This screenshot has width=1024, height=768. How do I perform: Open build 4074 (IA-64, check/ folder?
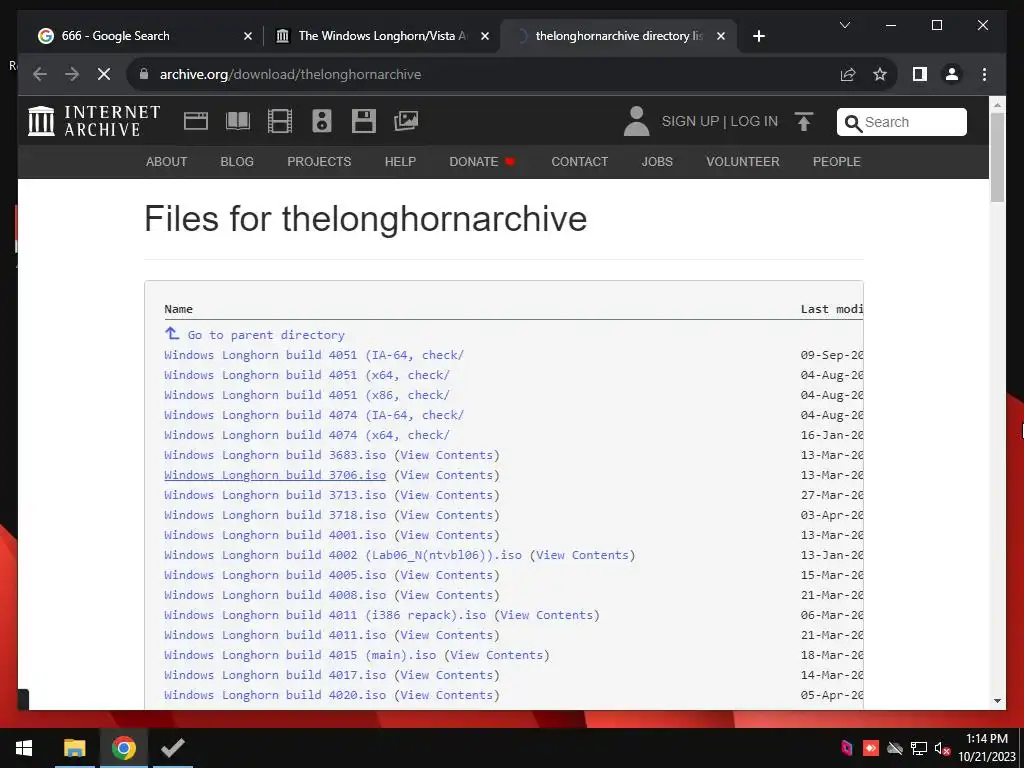click(x=314, y=415)
